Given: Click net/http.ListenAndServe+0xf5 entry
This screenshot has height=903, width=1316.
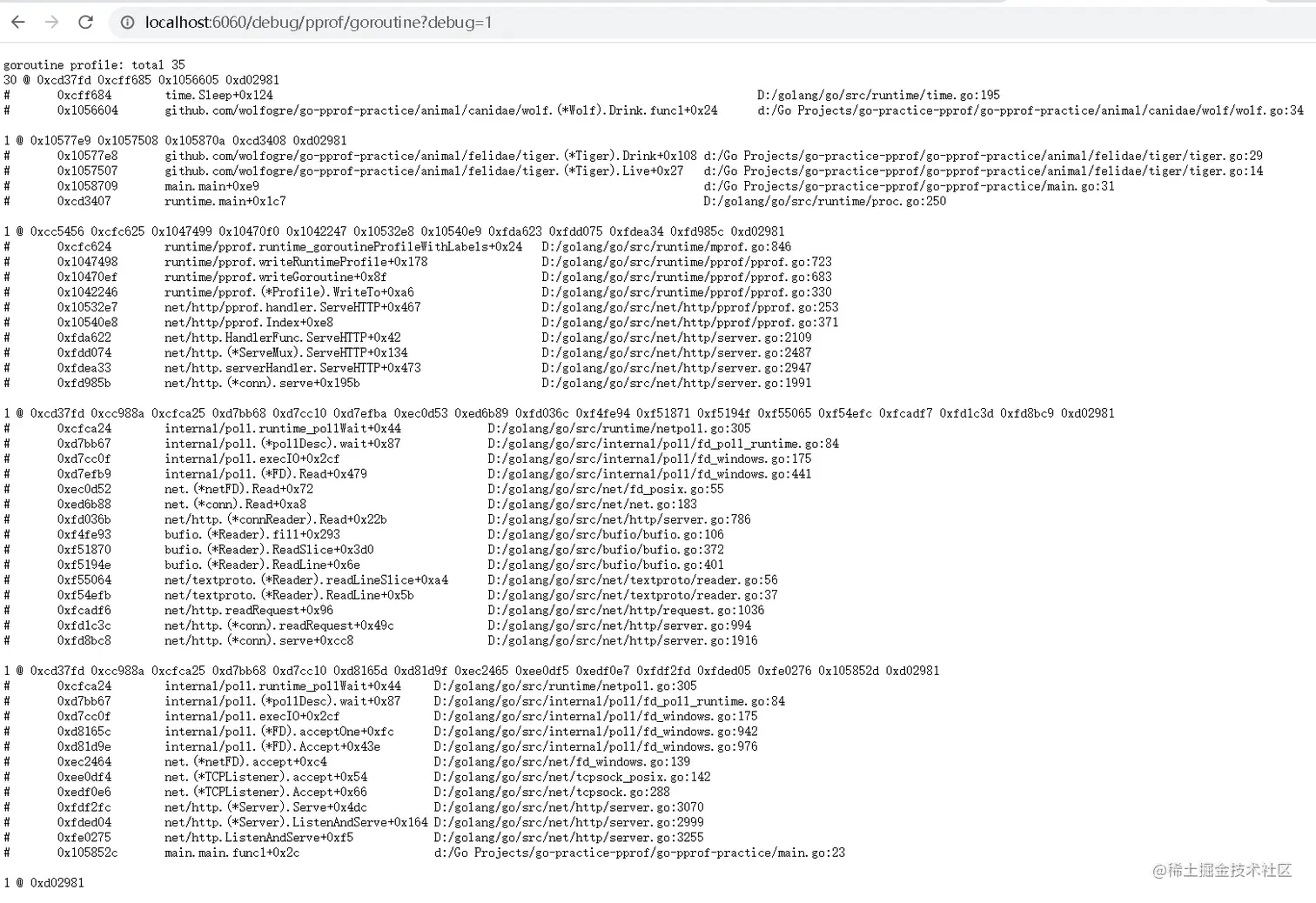Looking at the screenshot, I should (x=258, y=838).
